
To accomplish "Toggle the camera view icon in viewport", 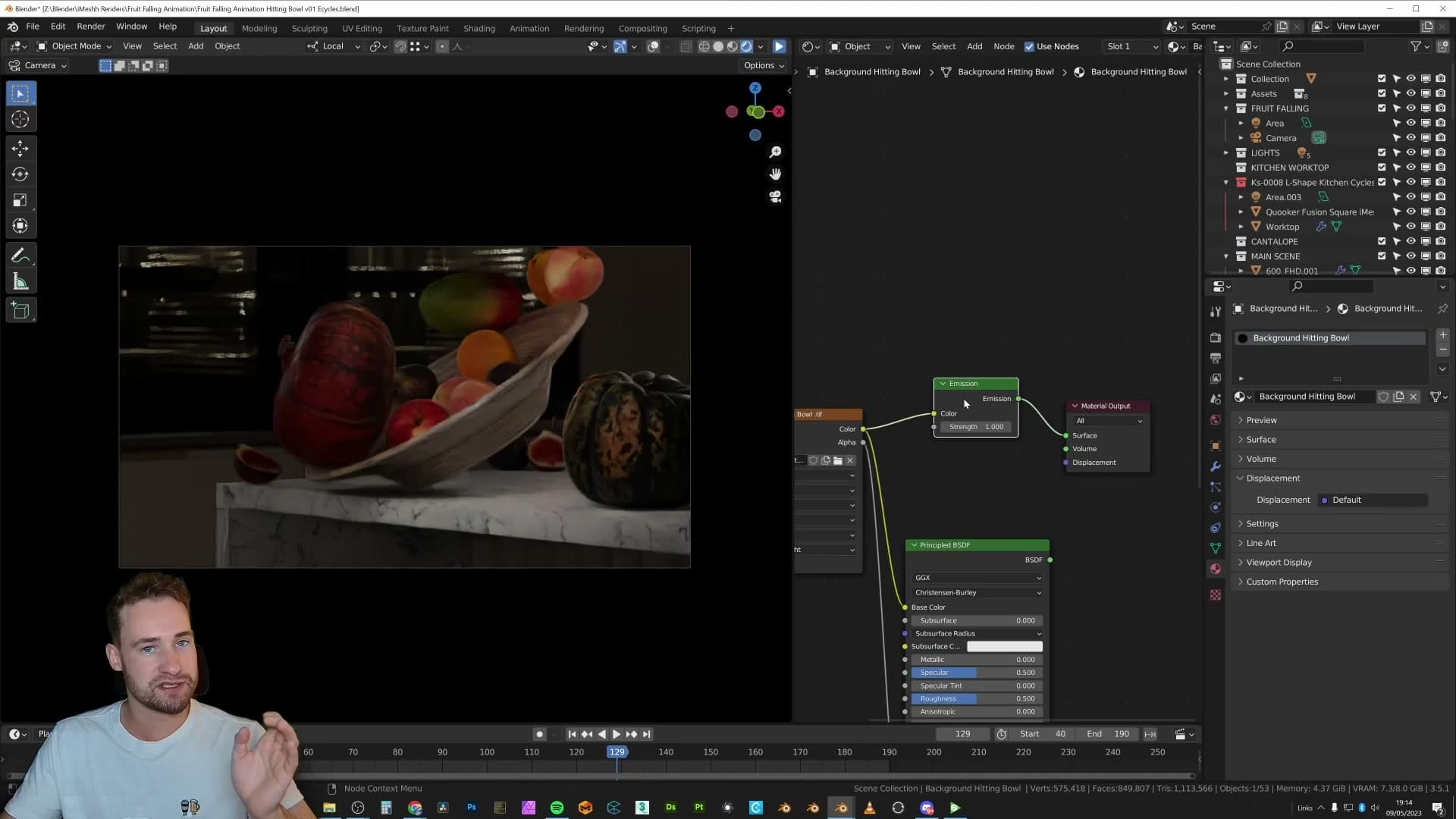I will click(775, 196).
